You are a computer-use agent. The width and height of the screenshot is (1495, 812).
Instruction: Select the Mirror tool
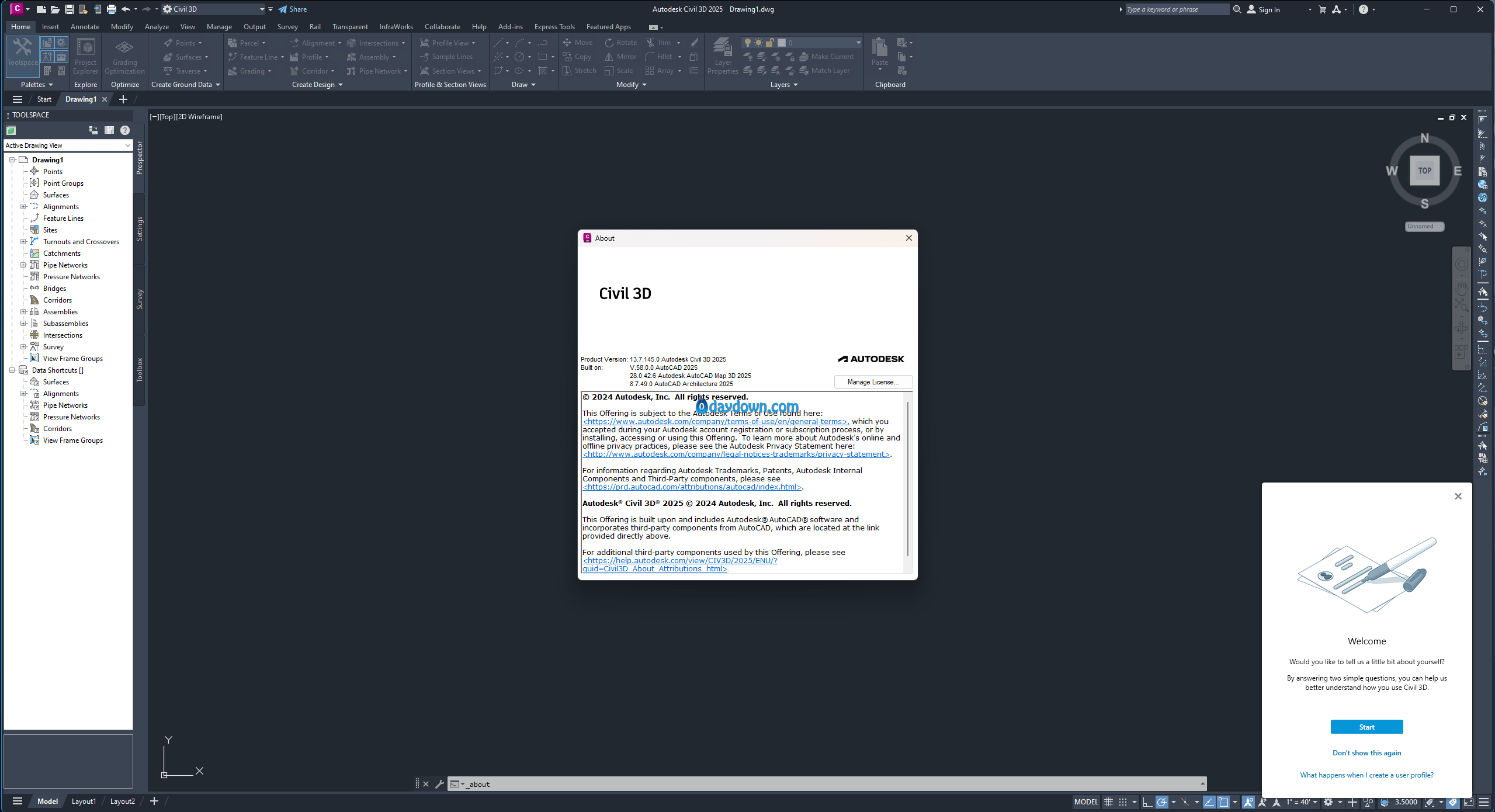coord(620,57)
